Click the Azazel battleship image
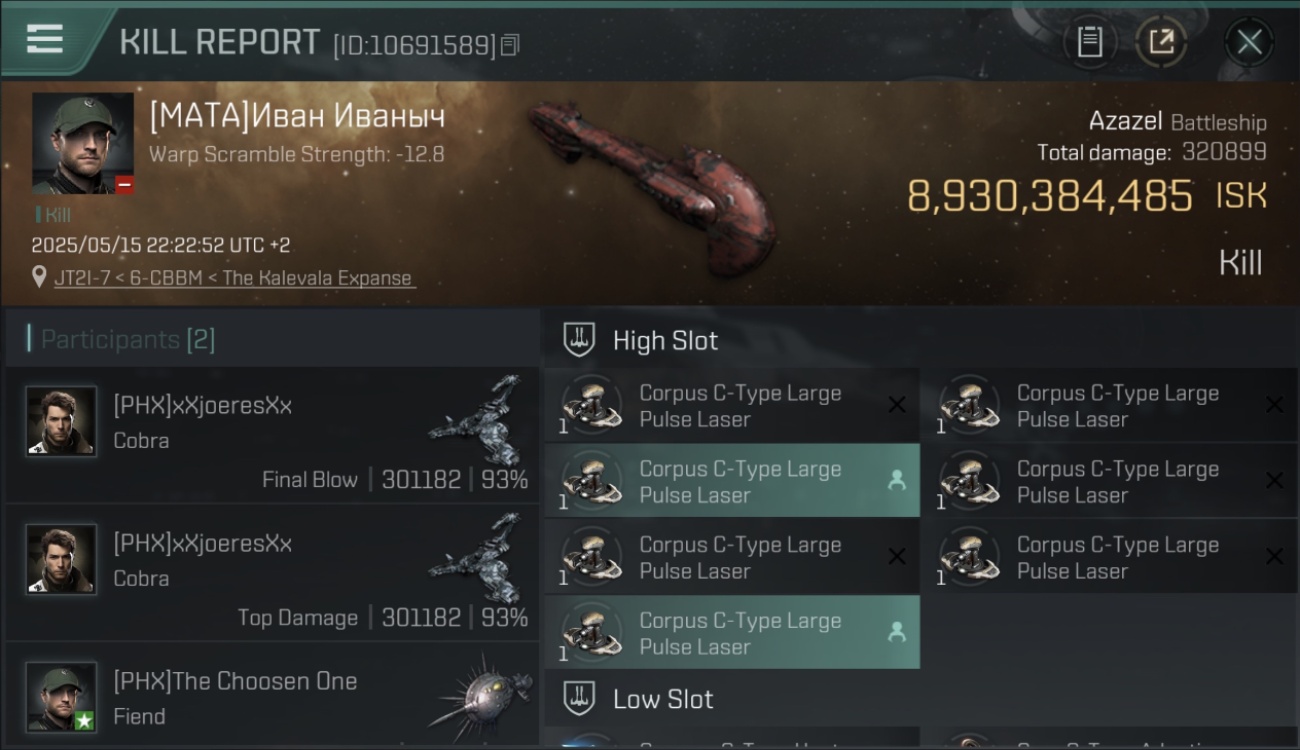 pyautogui.click(x=654, y=187)
